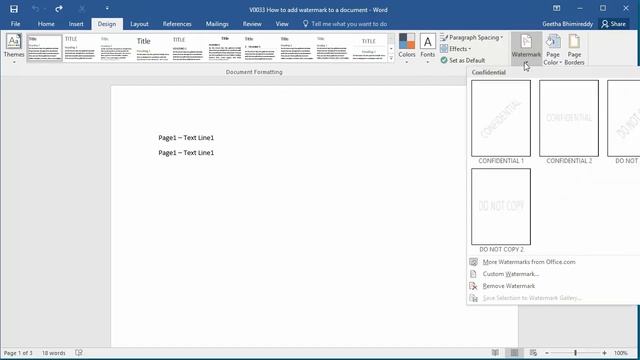This screenshot has width=640, height=360.
Task: Move the gallery up one row
Action: point(391,39)
